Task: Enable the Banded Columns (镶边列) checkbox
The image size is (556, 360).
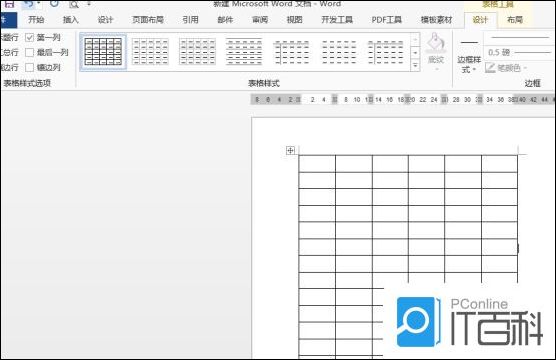Action: [29, 67]
